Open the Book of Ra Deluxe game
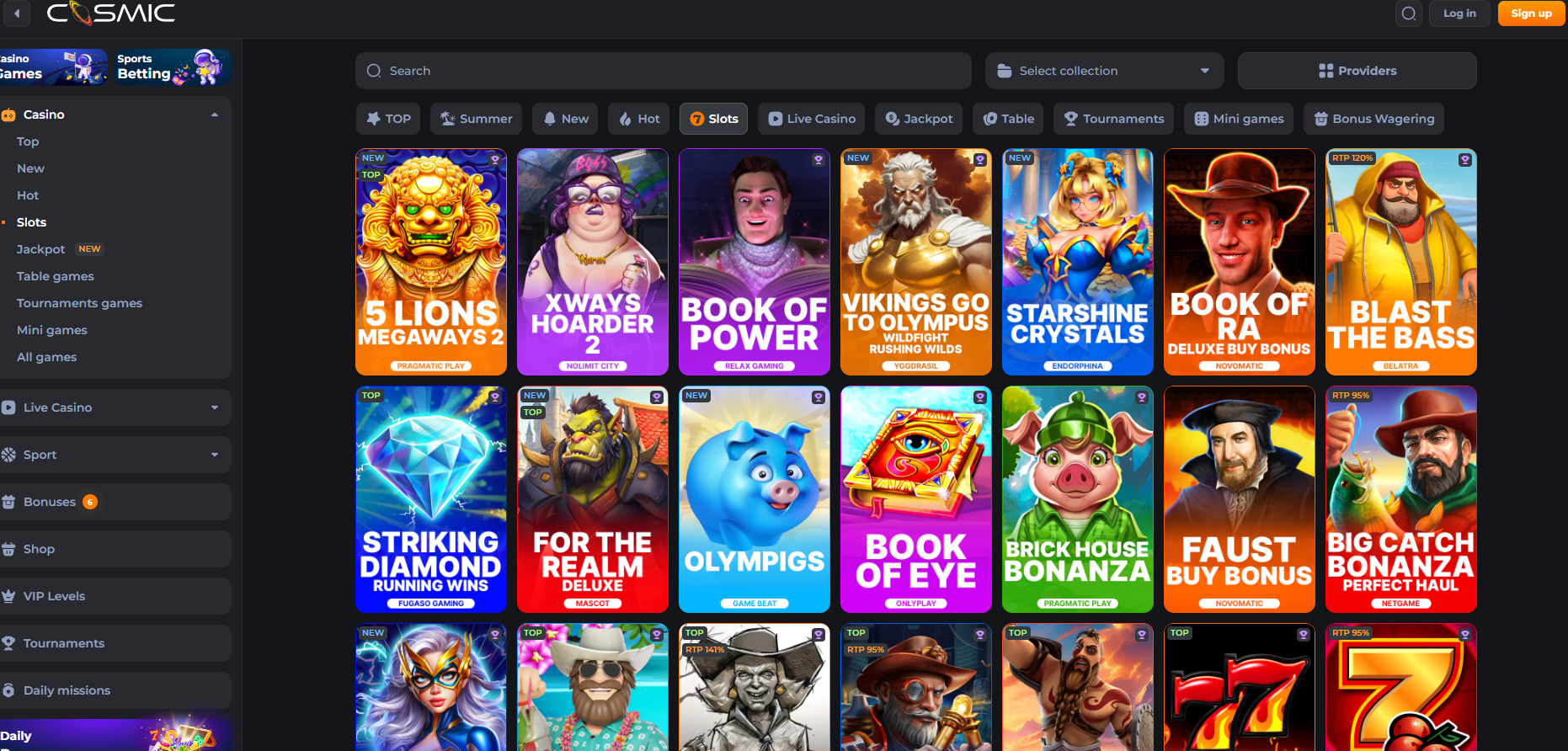1568x751 pixels. [x=1240, y=262]
